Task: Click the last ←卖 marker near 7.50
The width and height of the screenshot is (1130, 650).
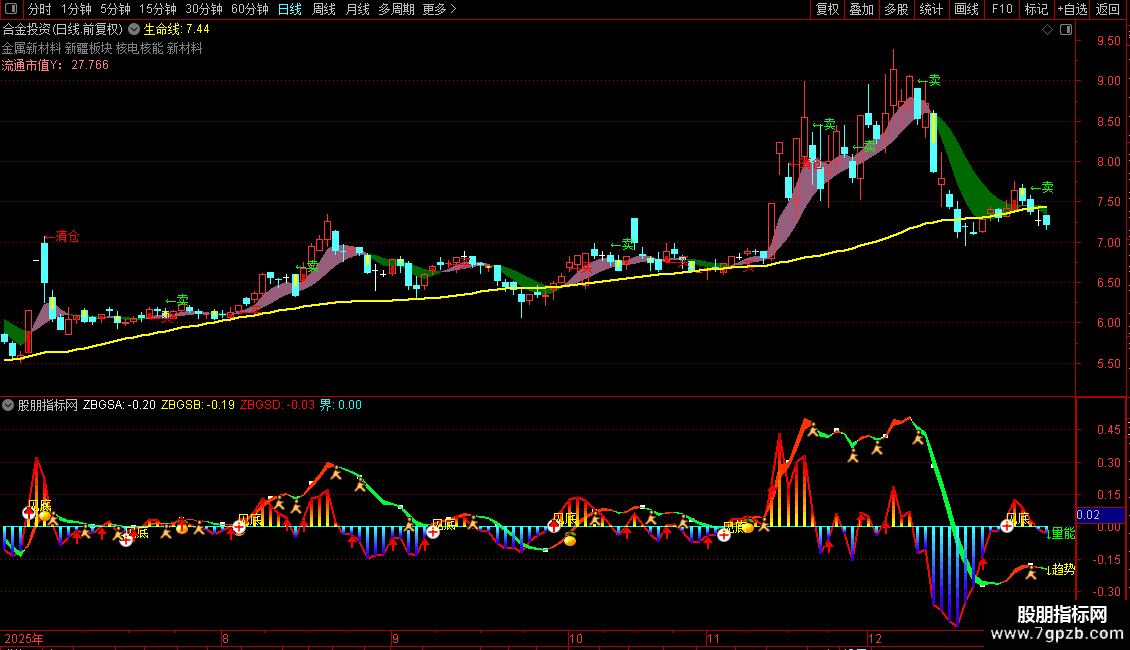Action: point(1042,187)
